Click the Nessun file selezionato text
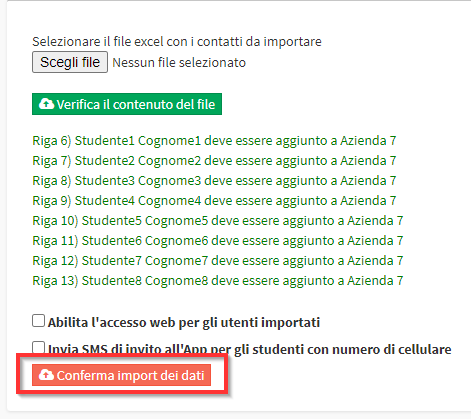The width and height of the screenshot is (471, 419). point(179,62)
